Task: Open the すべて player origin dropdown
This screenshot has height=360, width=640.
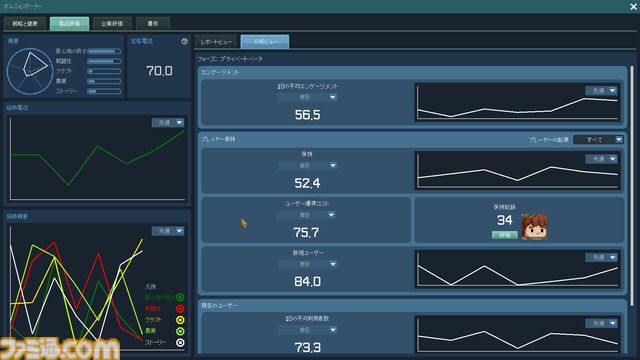Action: 598,140
